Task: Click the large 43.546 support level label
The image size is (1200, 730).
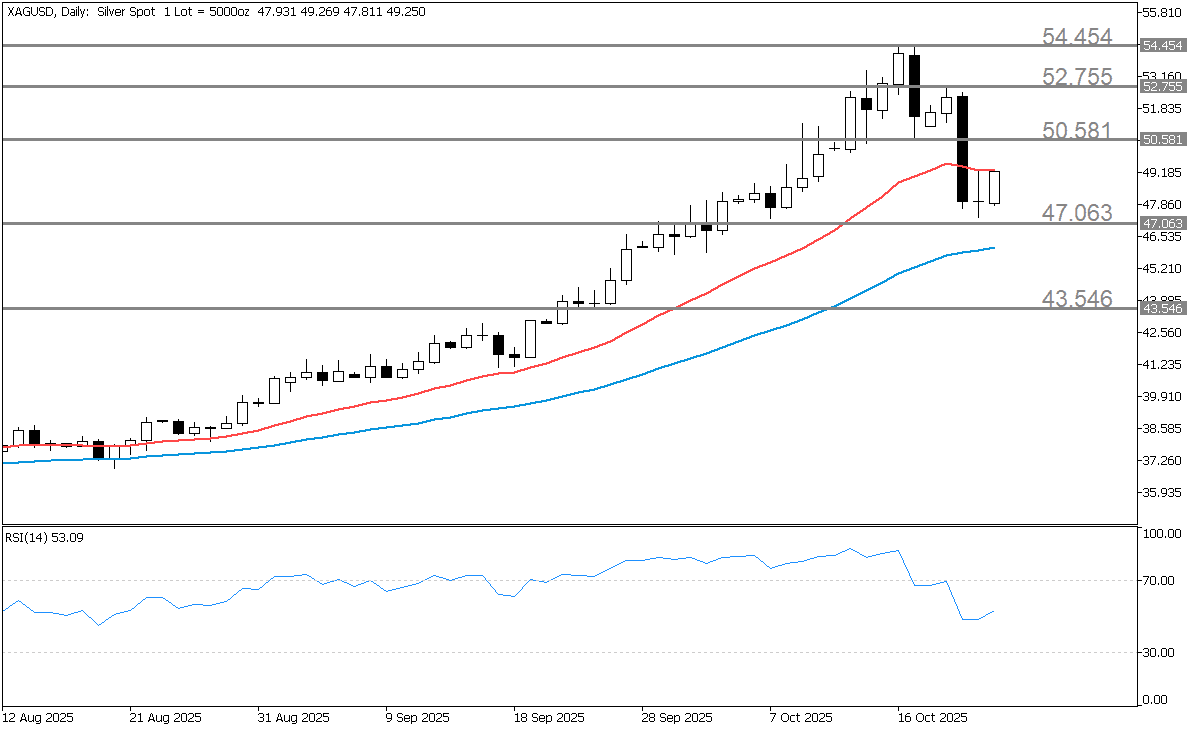Action: [1077, 298]
